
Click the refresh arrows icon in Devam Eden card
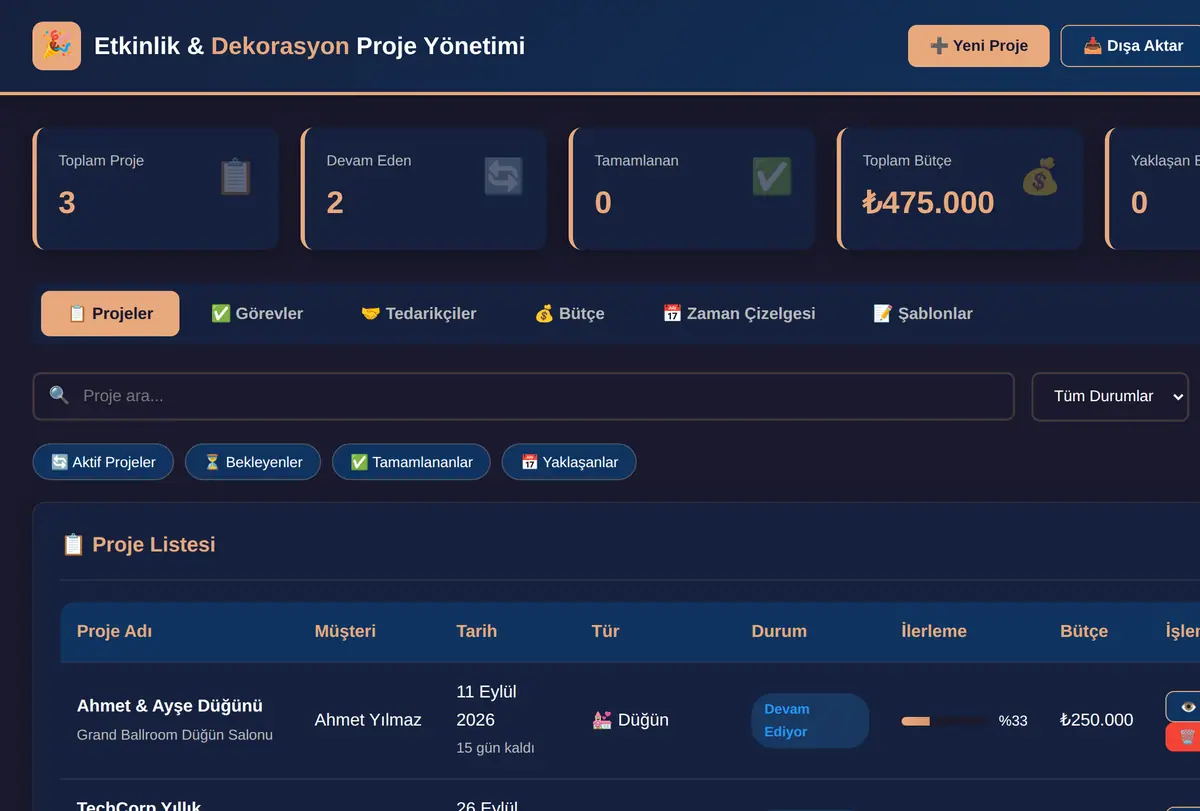(503, 177)
